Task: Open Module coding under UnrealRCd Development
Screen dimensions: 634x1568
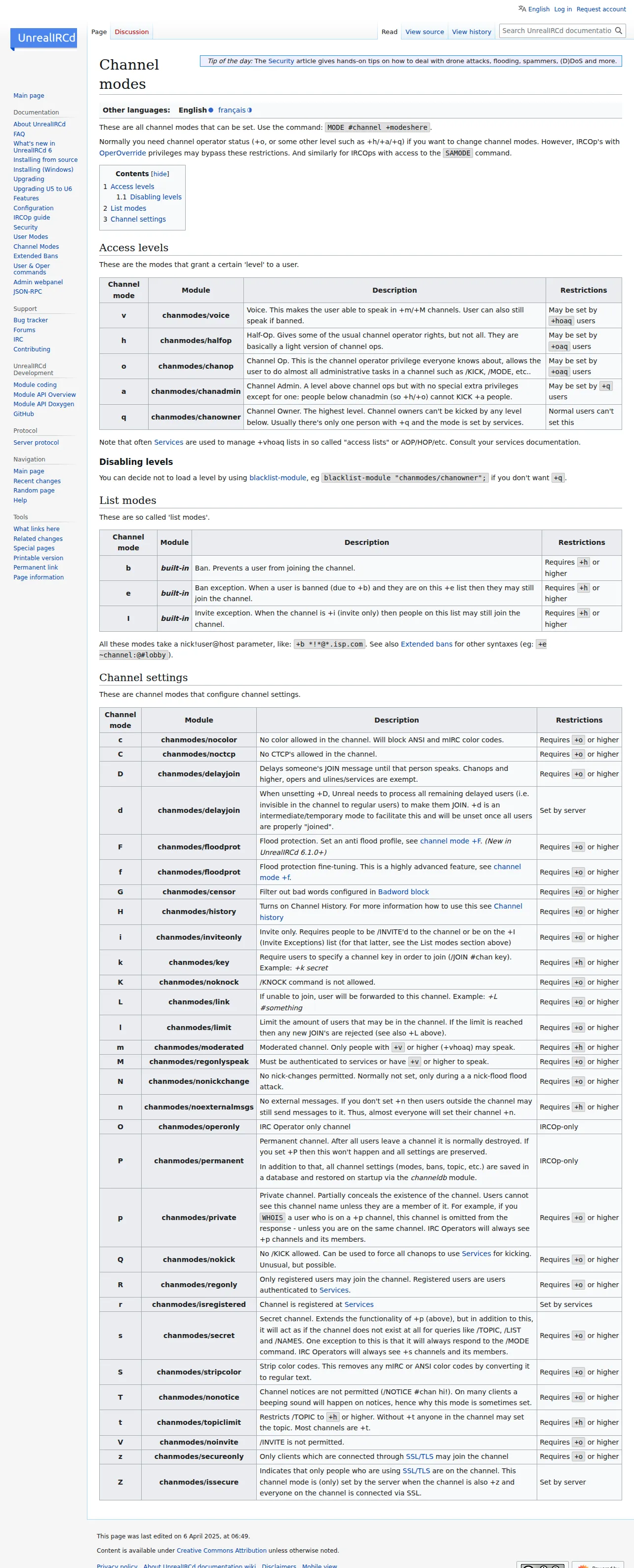Action: [35, 384]
